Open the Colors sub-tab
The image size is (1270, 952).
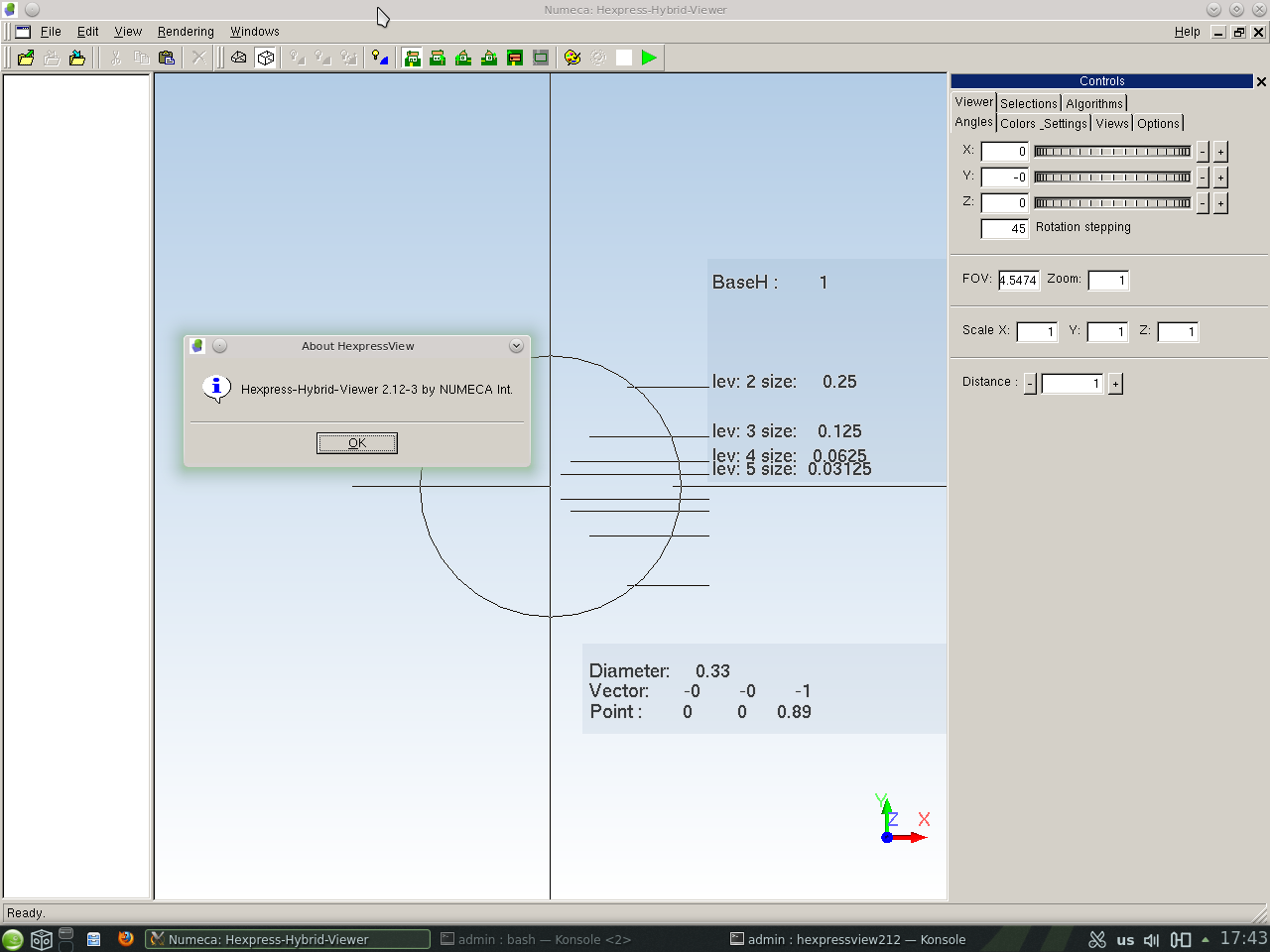pos(1018,124)
